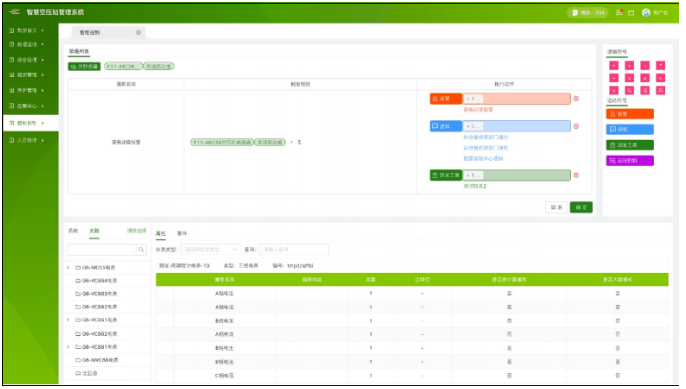Open the green 测试转单2 link
The image size is (686, 389).
[x=475, y=186]
